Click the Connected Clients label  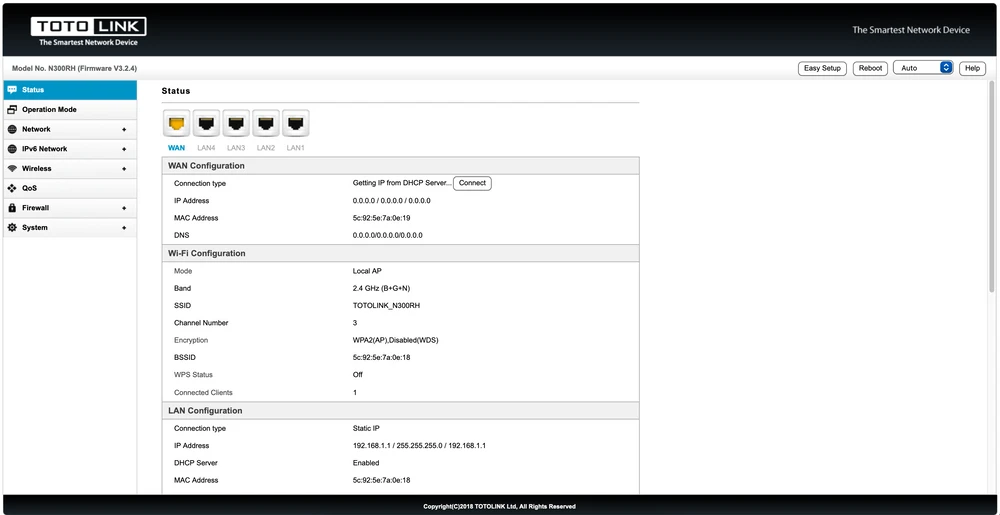pyautogui.click(x=203, y=393)
